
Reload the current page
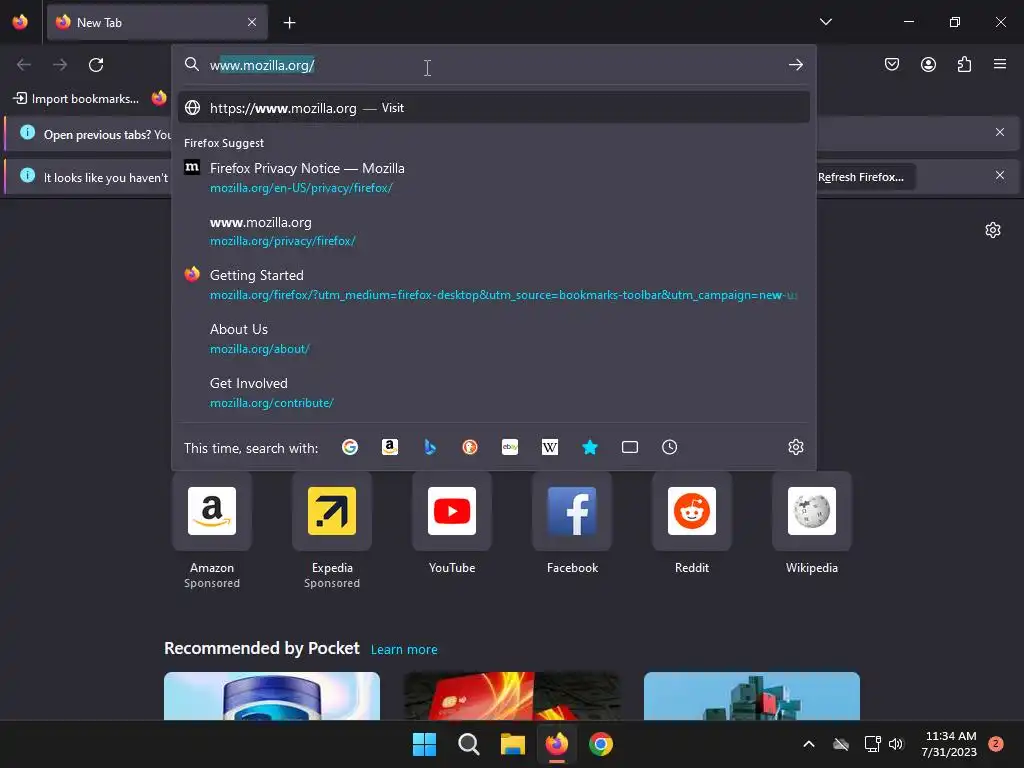[96, 65]
